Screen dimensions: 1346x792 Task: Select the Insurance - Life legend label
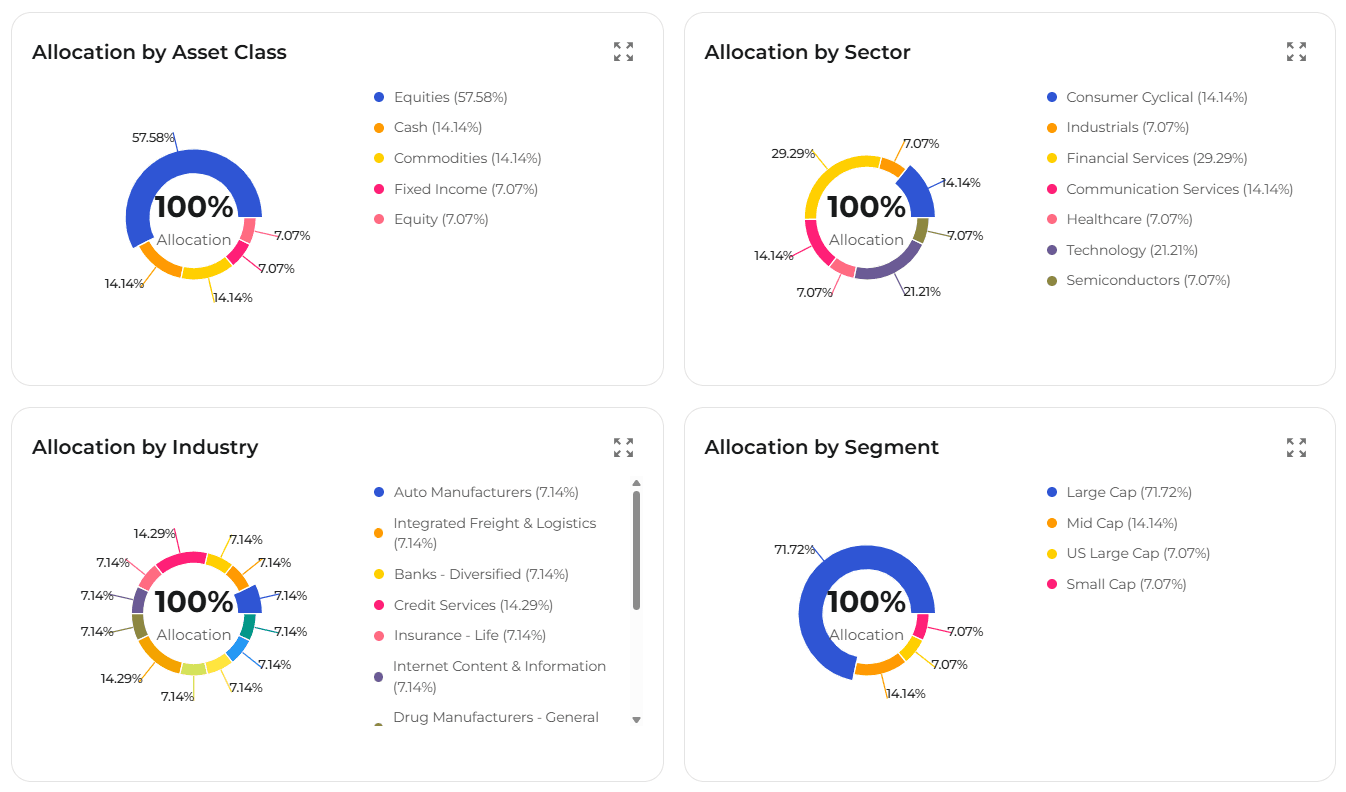pos(470,635)
